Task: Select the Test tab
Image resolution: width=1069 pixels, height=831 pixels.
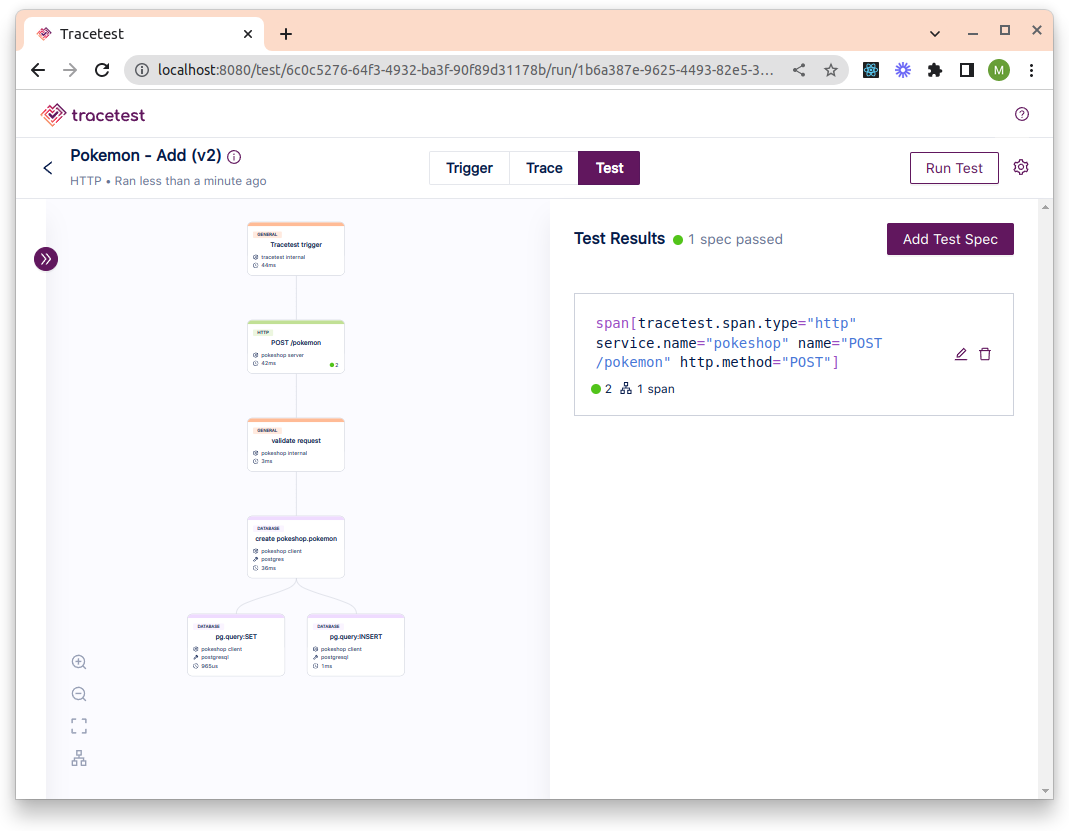Action: coord(609,168)
